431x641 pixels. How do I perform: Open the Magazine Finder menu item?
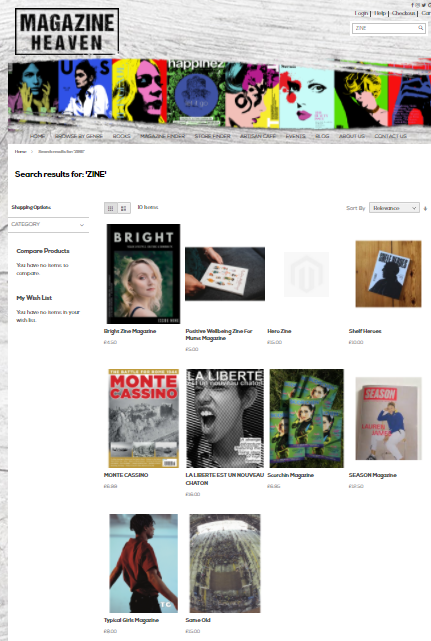[163, 136]
